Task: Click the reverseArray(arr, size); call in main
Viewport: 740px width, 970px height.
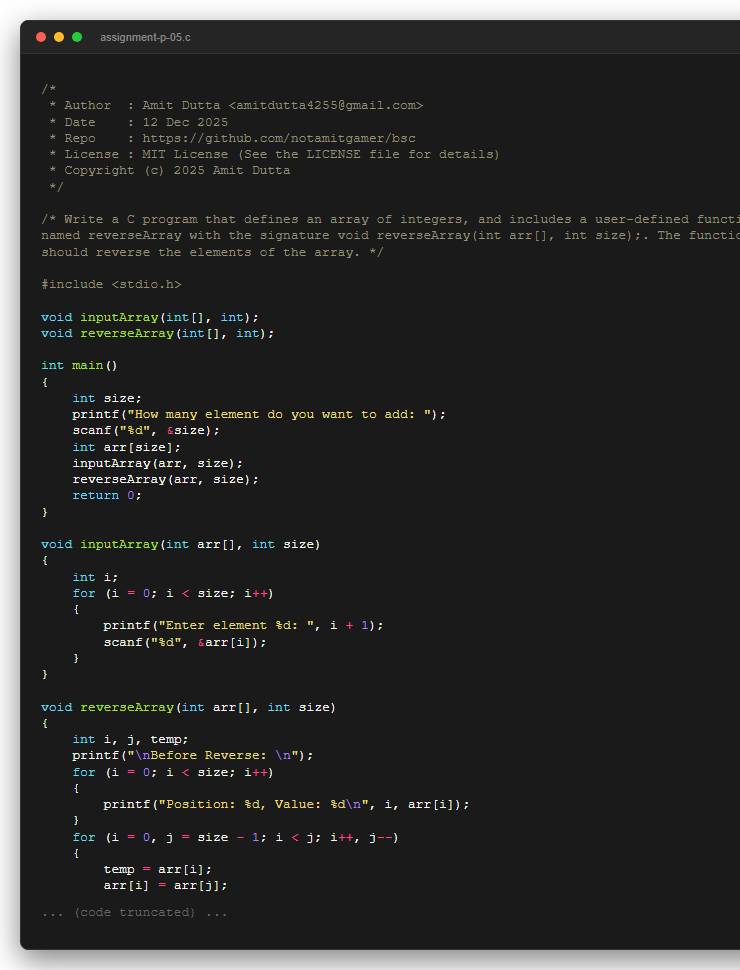Action: click(x=165, y=479)
